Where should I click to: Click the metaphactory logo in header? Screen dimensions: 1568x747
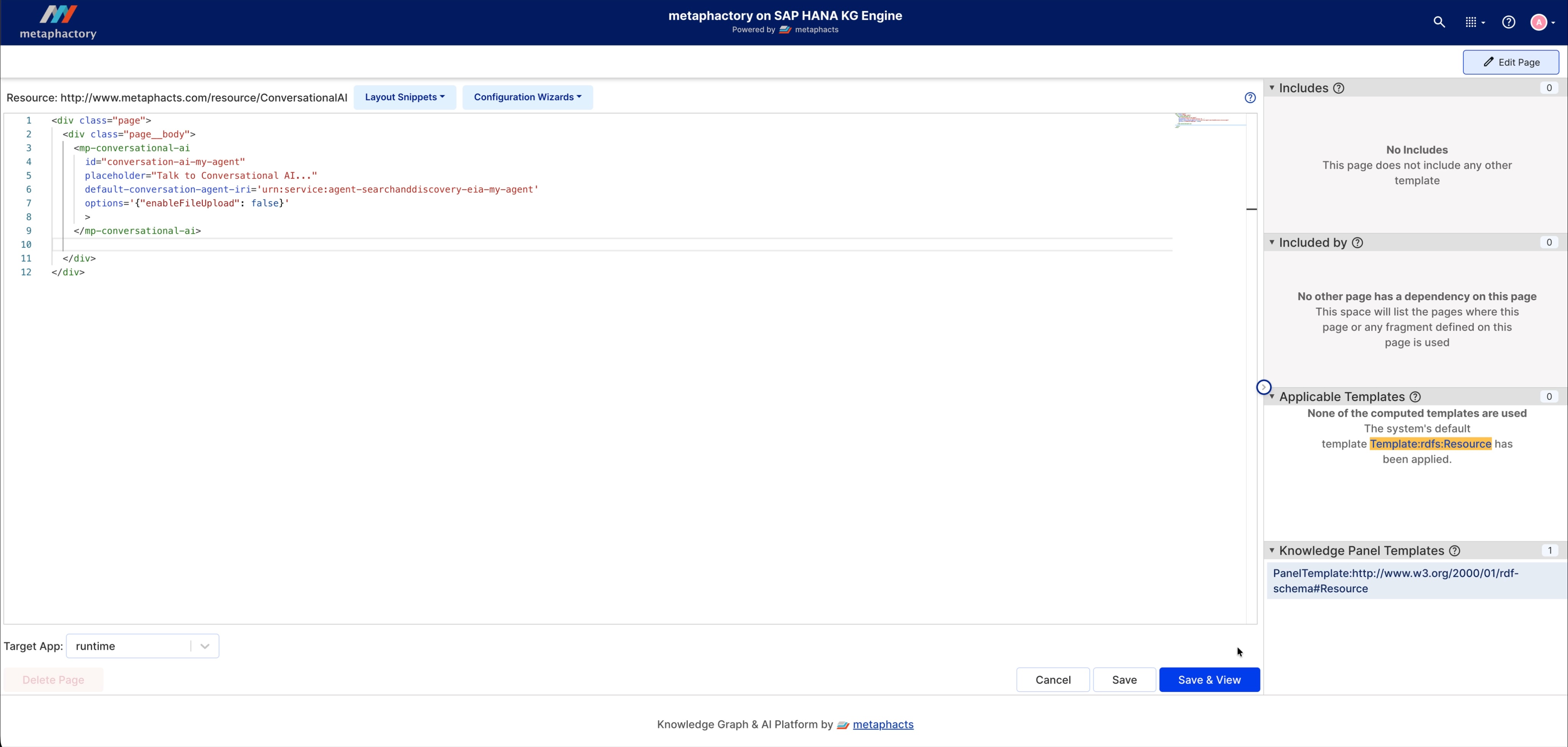pos(58,23)
